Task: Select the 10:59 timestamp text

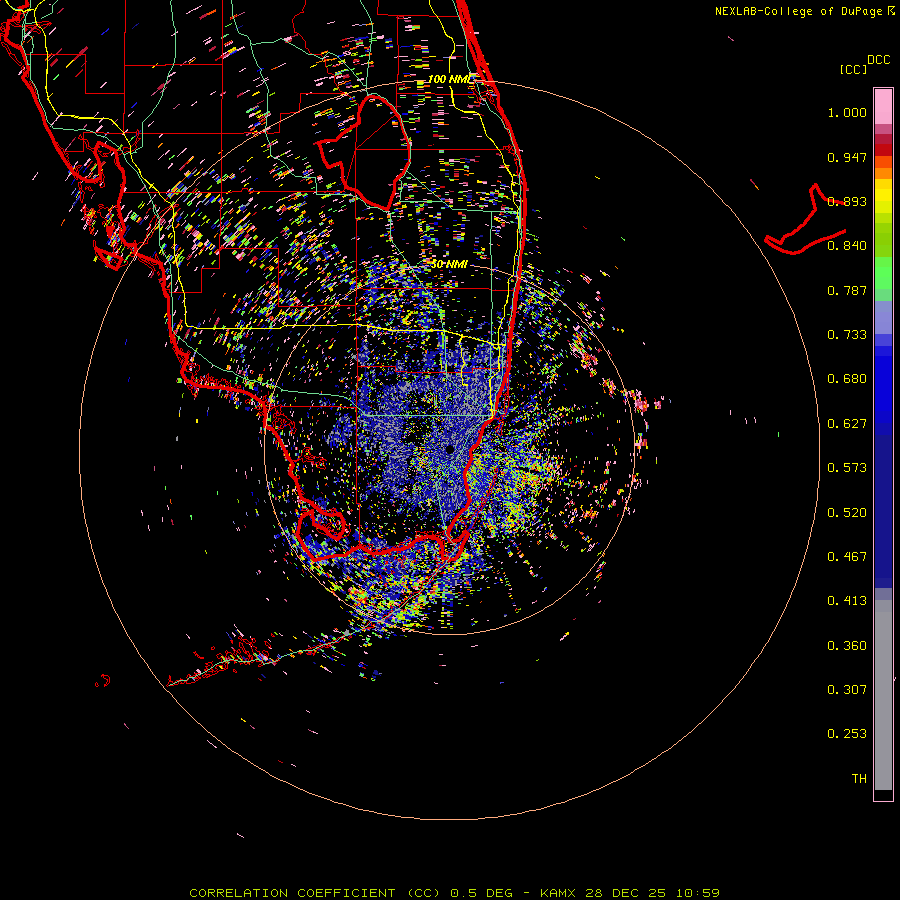Action: click(697, 893)
